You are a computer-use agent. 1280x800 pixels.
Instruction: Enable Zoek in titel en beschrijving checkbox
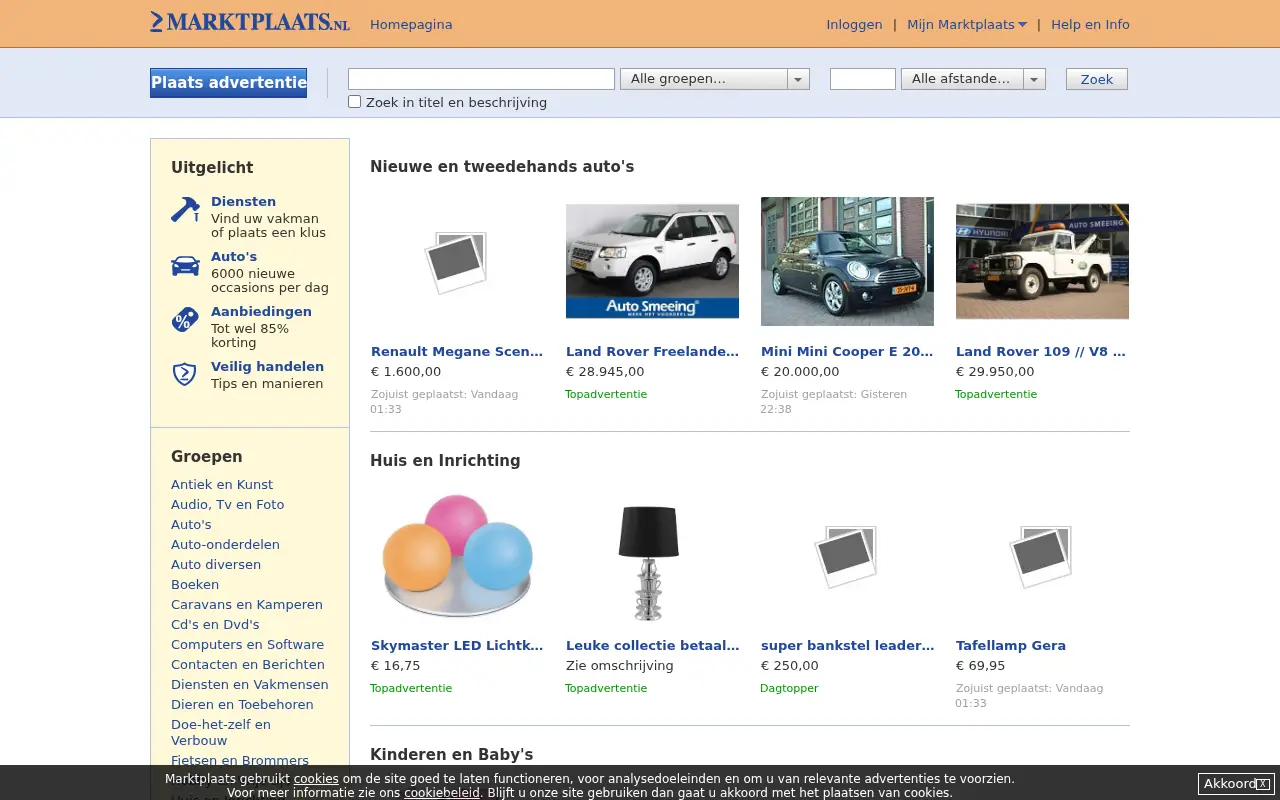point(354,101)
